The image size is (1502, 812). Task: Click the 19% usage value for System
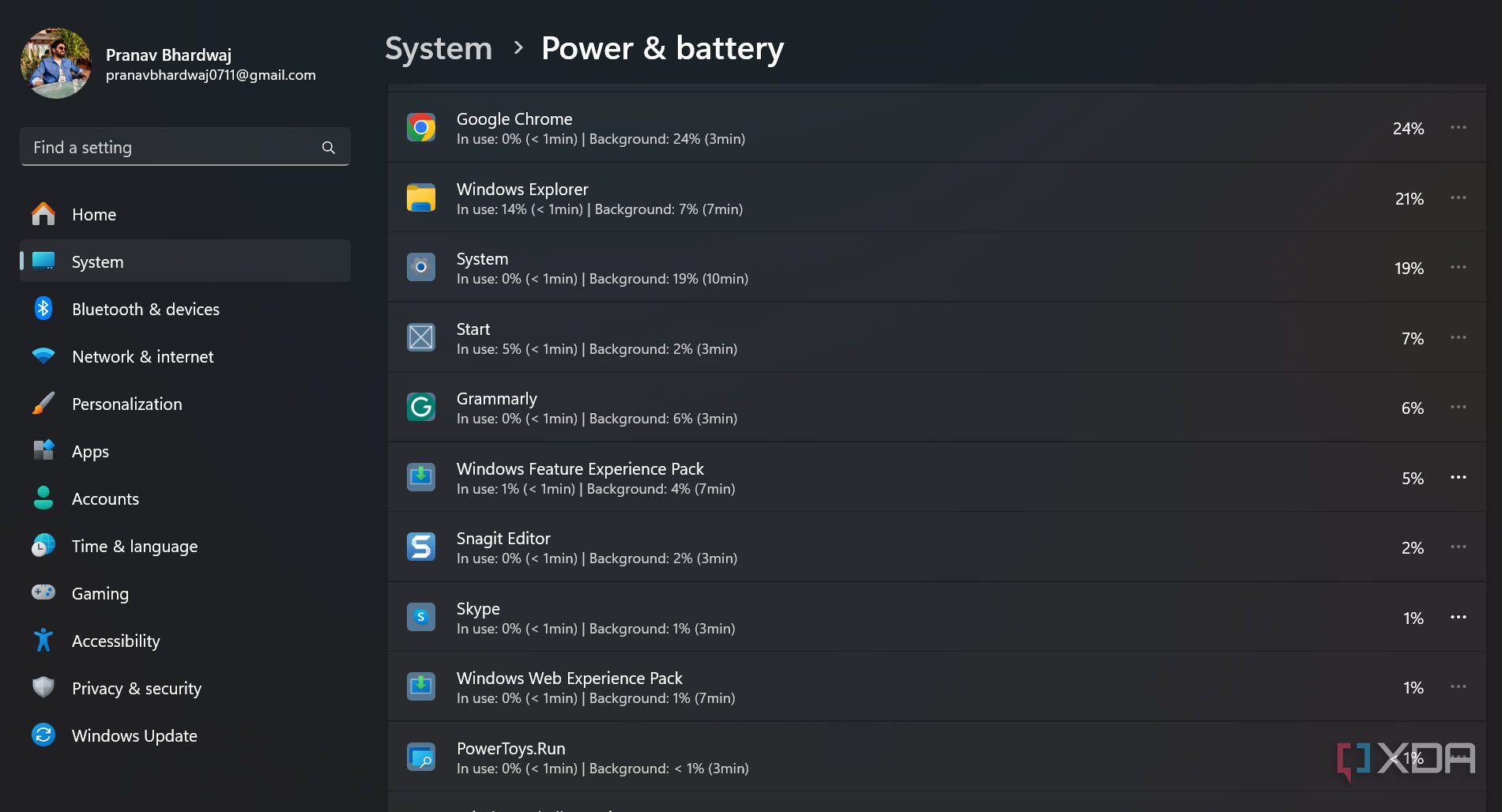pyautogui.click(x=1409, y=269)
